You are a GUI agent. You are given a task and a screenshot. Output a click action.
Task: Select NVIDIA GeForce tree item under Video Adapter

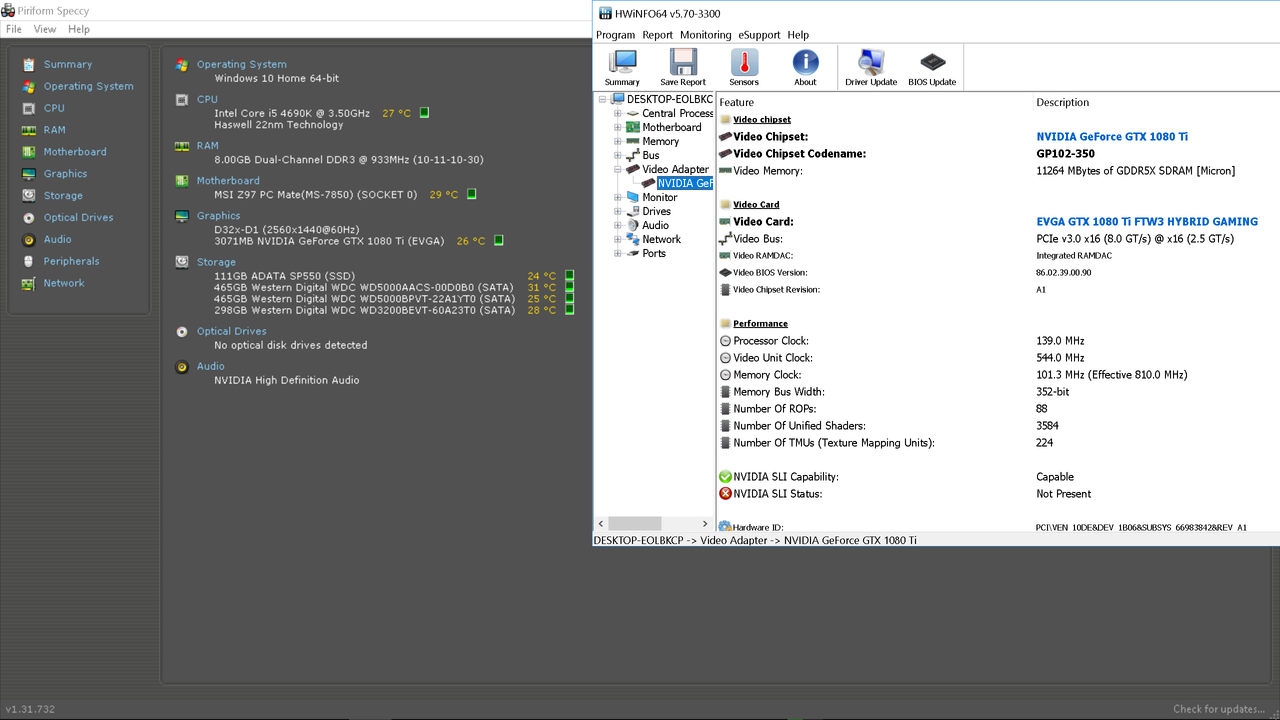coord(684,183)
